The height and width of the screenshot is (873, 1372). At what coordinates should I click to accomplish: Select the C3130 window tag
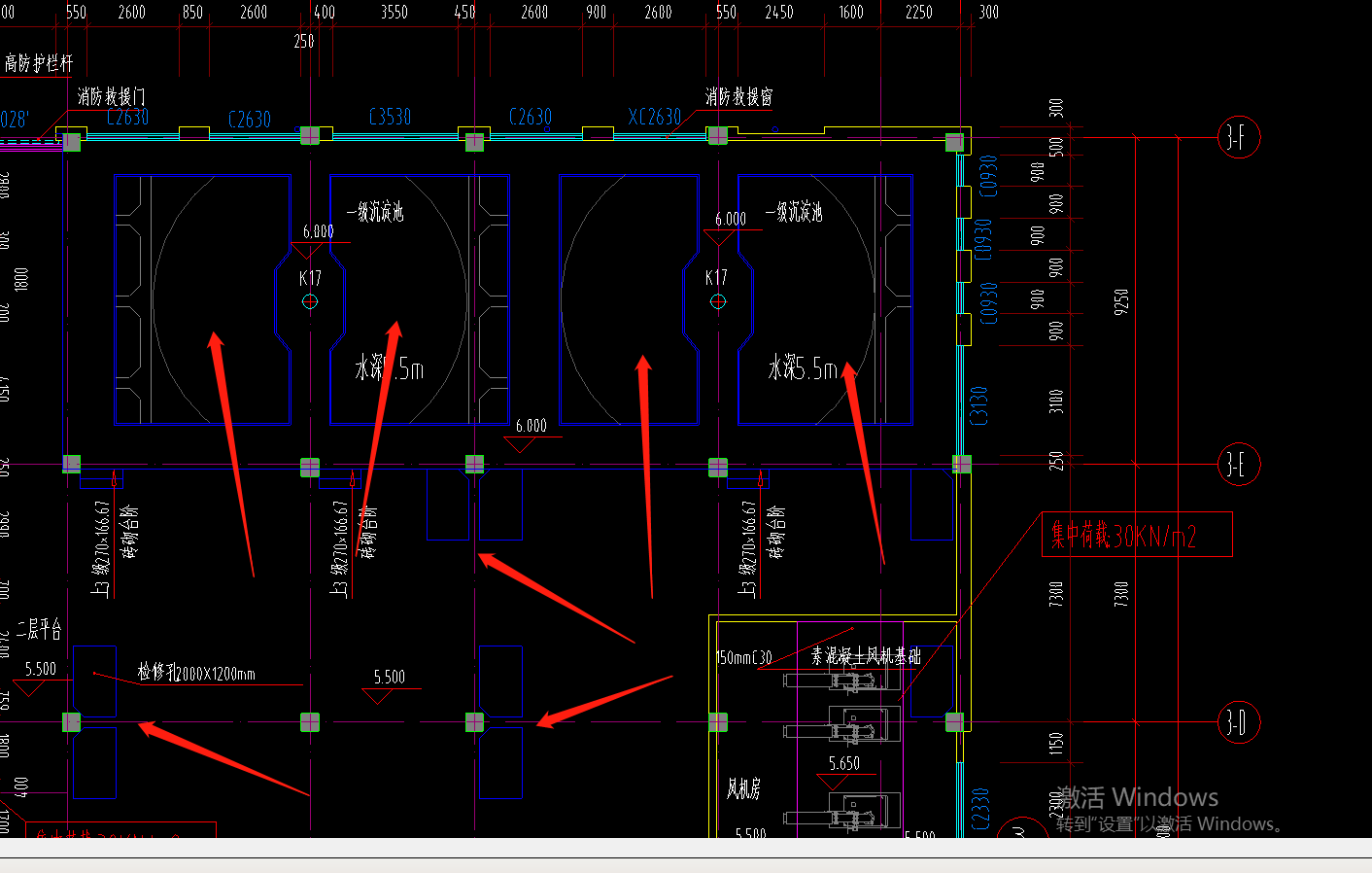pyautogui.click(x=979, y=405)
